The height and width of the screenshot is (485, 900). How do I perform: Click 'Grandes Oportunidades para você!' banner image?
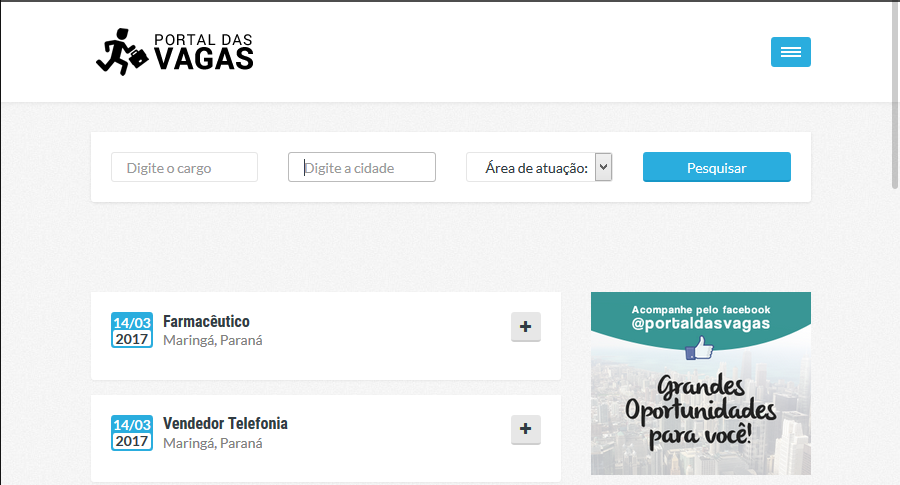coord(700,412)
